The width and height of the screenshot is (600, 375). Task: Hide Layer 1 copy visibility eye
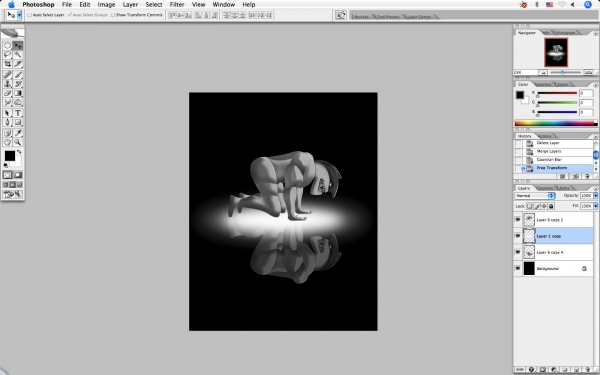click(517, 236)
